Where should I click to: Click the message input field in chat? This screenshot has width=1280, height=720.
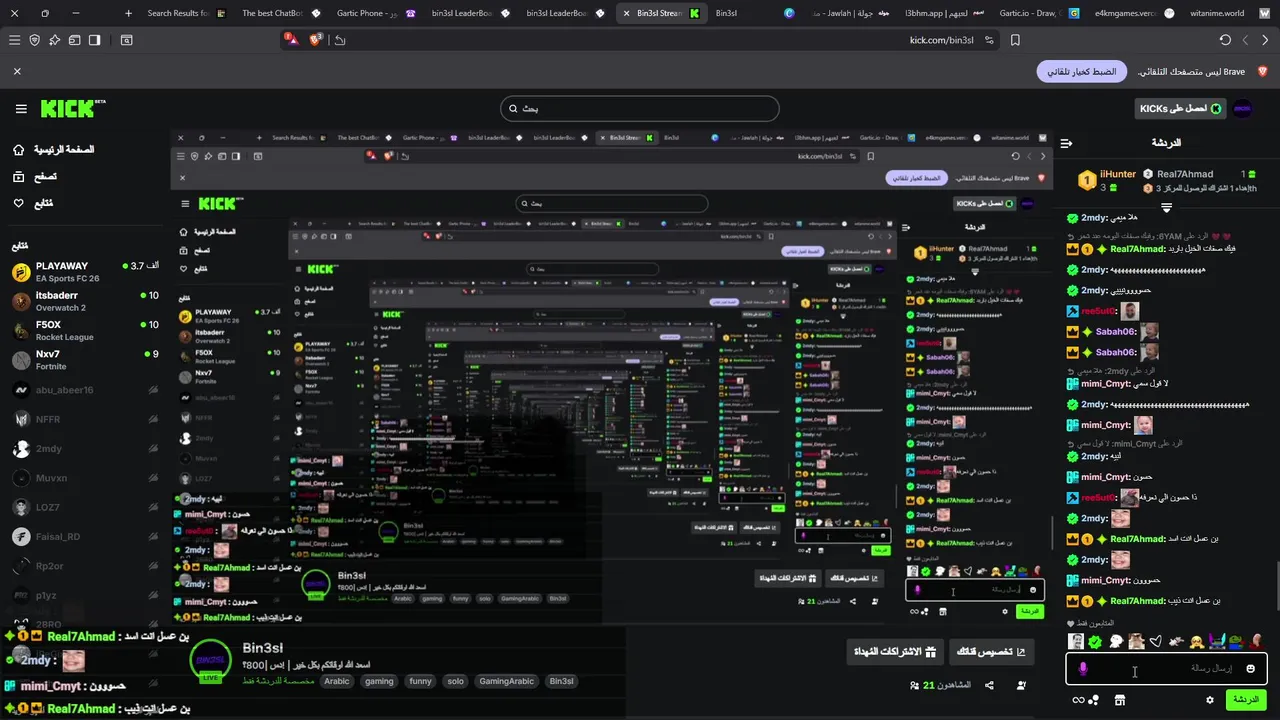(1166, 668)
